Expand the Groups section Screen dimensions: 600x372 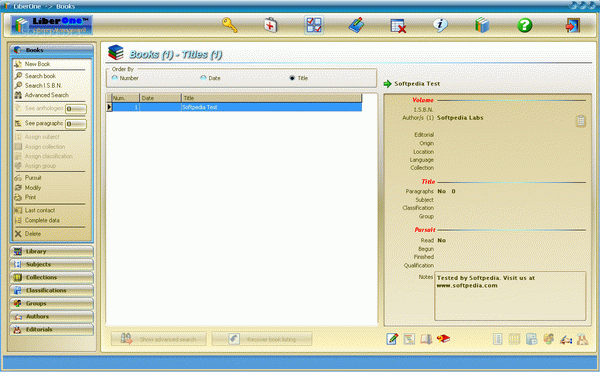tap(52, 303)
